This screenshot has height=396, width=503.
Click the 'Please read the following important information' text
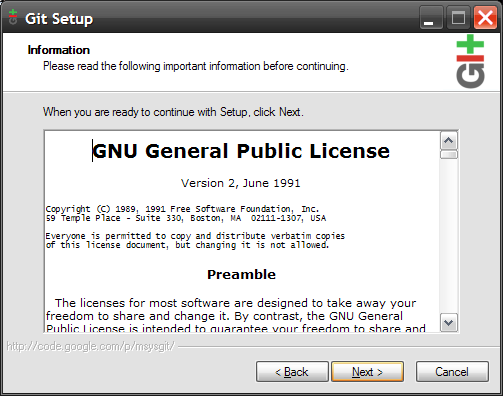point(196,66)
